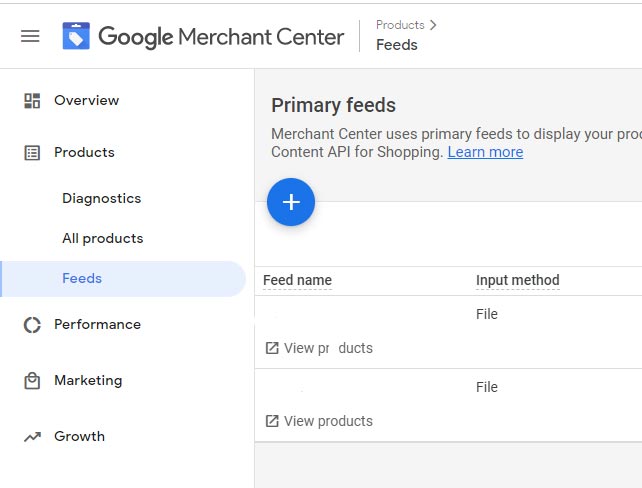This screenshot has width=642, height=488.
Task: Go to Diagnostics page
Action: point(102,198)
